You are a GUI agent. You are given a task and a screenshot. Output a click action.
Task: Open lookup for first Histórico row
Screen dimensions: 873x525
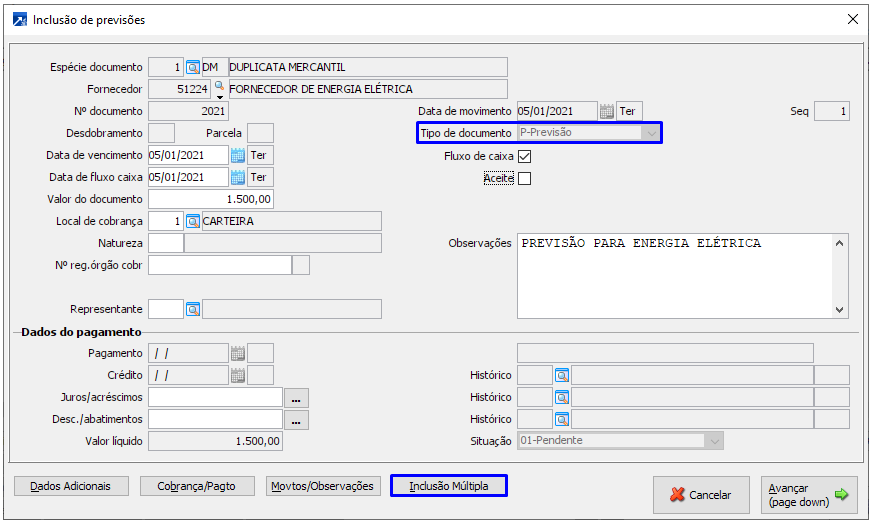click(562, 376)
